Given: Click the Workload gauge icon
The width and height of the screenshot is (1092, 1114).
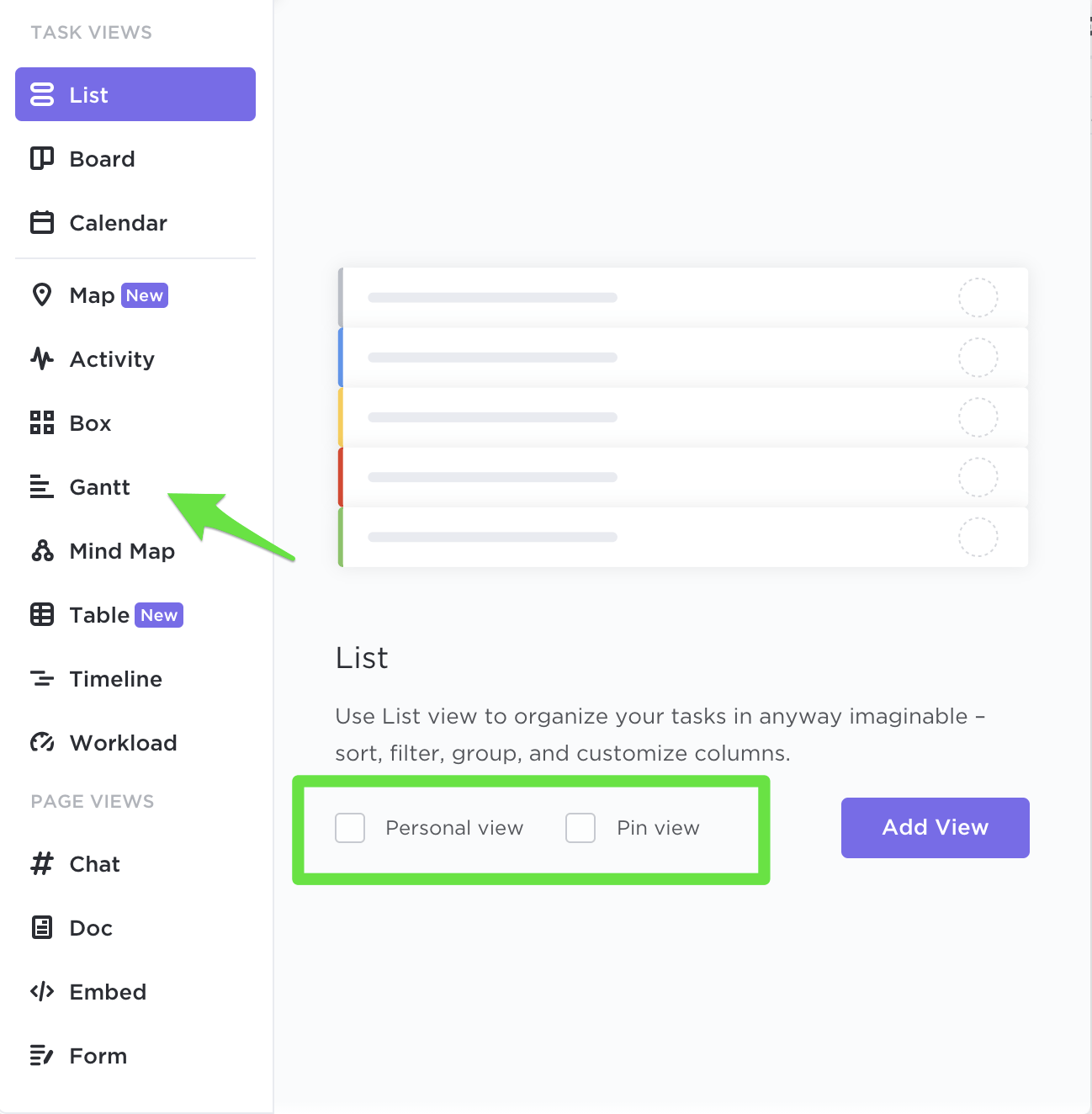Looking at the screenshot, I should tap(42, 743).
